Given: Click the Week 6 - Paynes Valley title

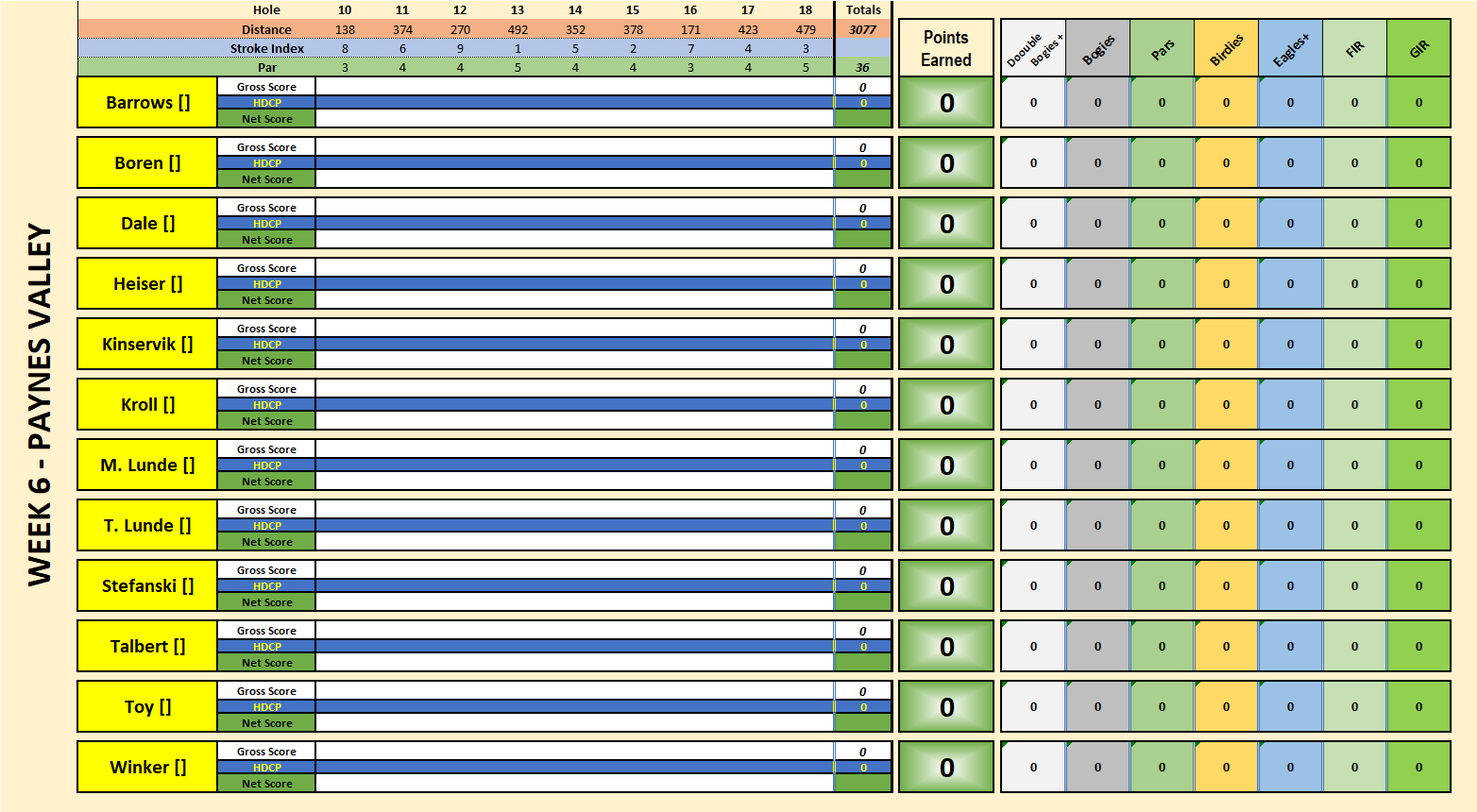Looking at the screenshot, I should pyautogui.click(x=40, y=404).
